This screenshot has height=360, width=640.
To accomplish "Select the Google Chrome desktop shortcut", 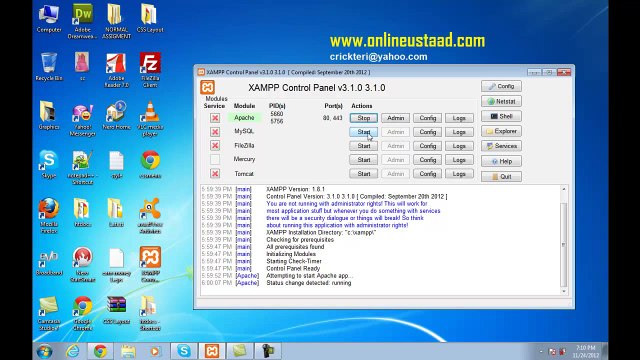I will [x=82, y=313].
